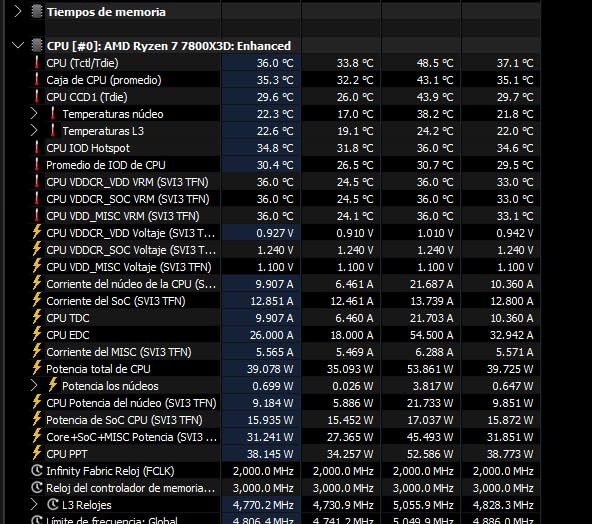Select the Potencia total de CPU label
592x524 pixels.
(x=98, y=369)
